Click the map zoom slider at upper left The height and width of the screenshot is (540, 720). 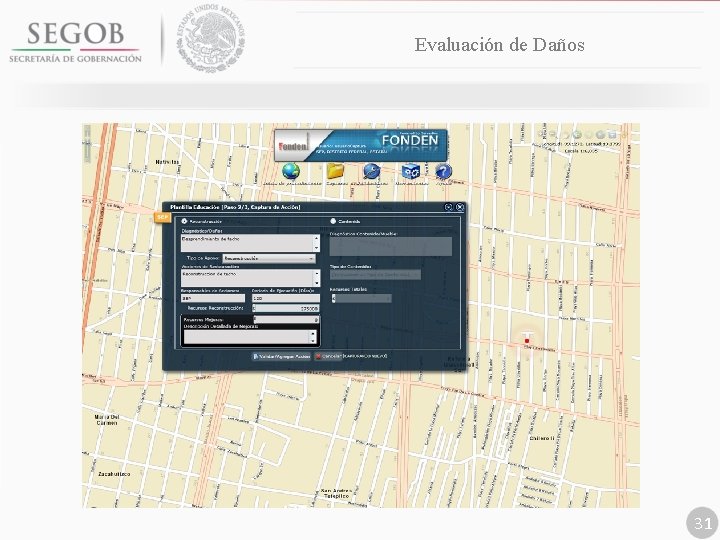tap(87, 144)
